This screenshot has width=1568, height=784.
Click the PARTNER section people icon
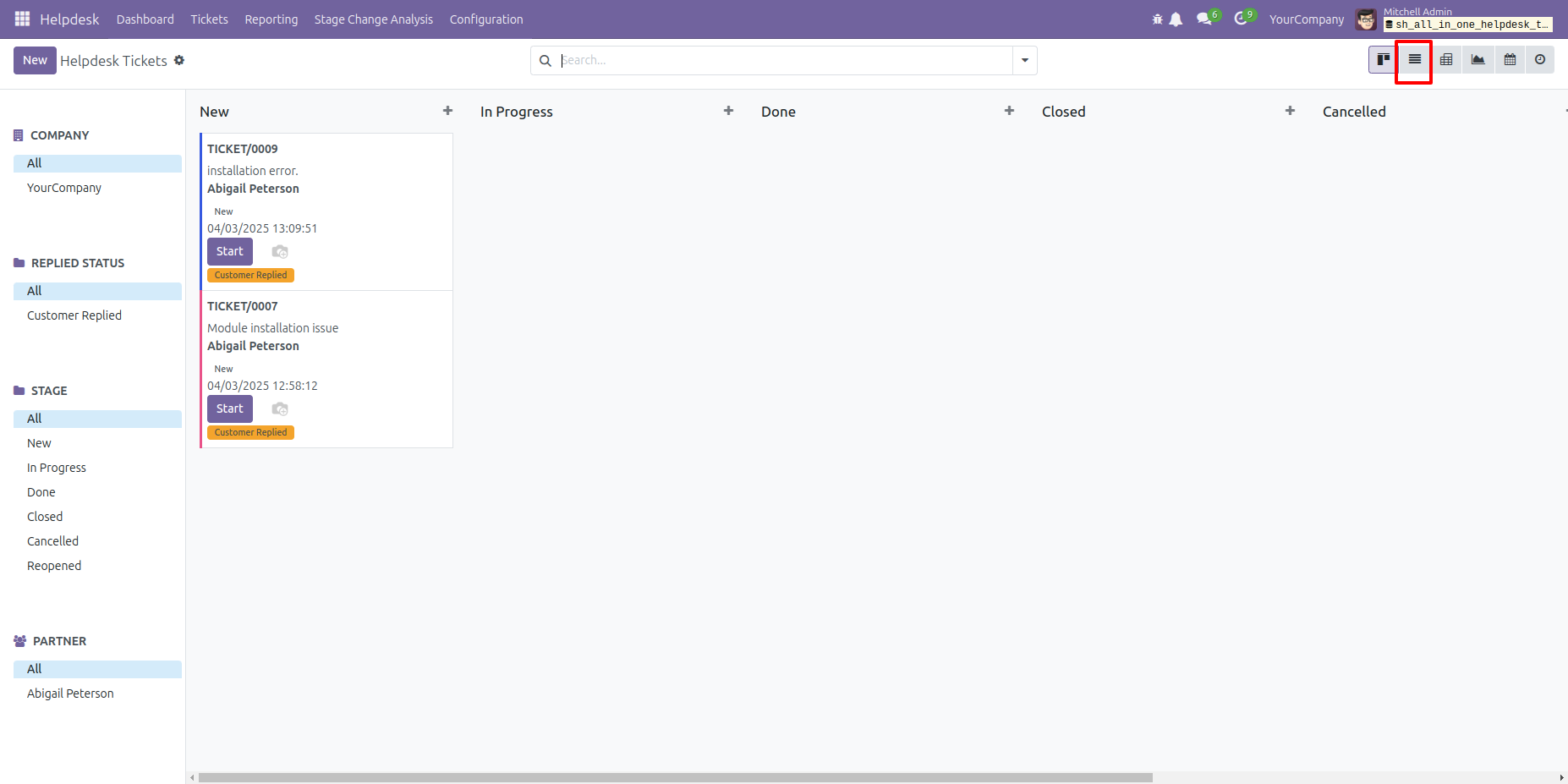pyautogui.click(x=20, y=641)
